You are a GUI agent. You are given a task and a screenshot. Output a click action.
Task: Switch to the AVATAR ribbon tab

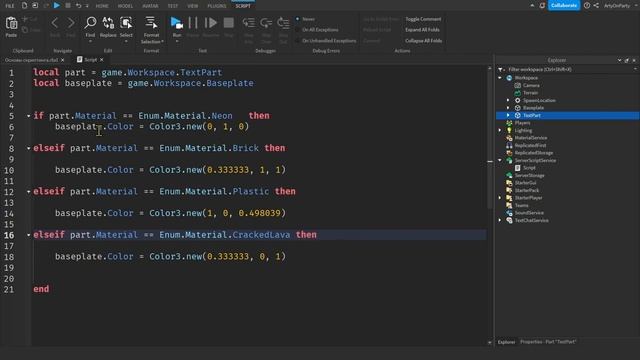click(150, 6)
